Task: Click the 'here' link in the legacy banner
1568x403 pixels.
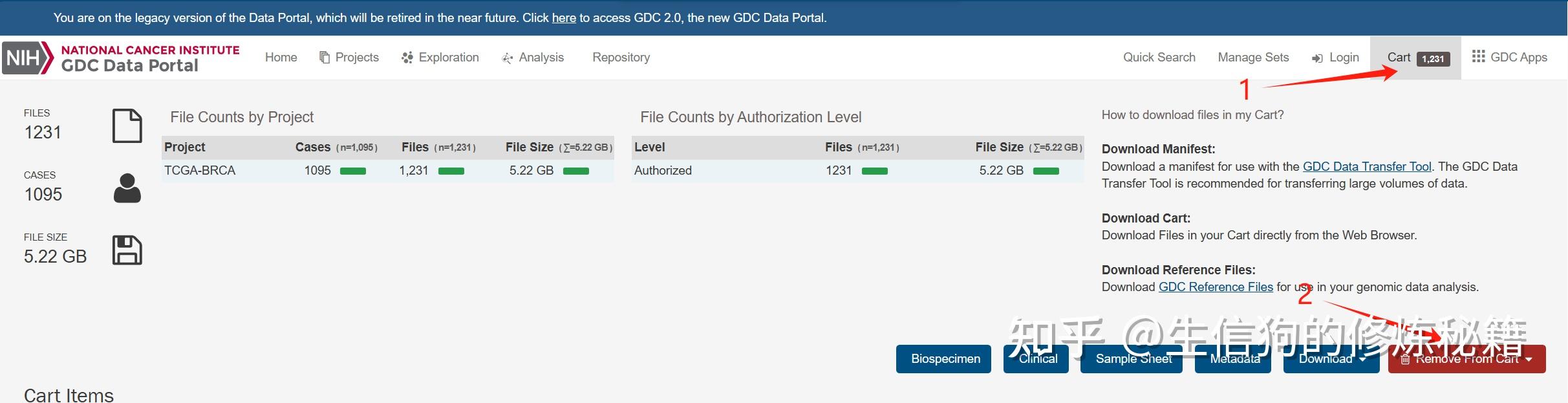Action: coord(564,18)
